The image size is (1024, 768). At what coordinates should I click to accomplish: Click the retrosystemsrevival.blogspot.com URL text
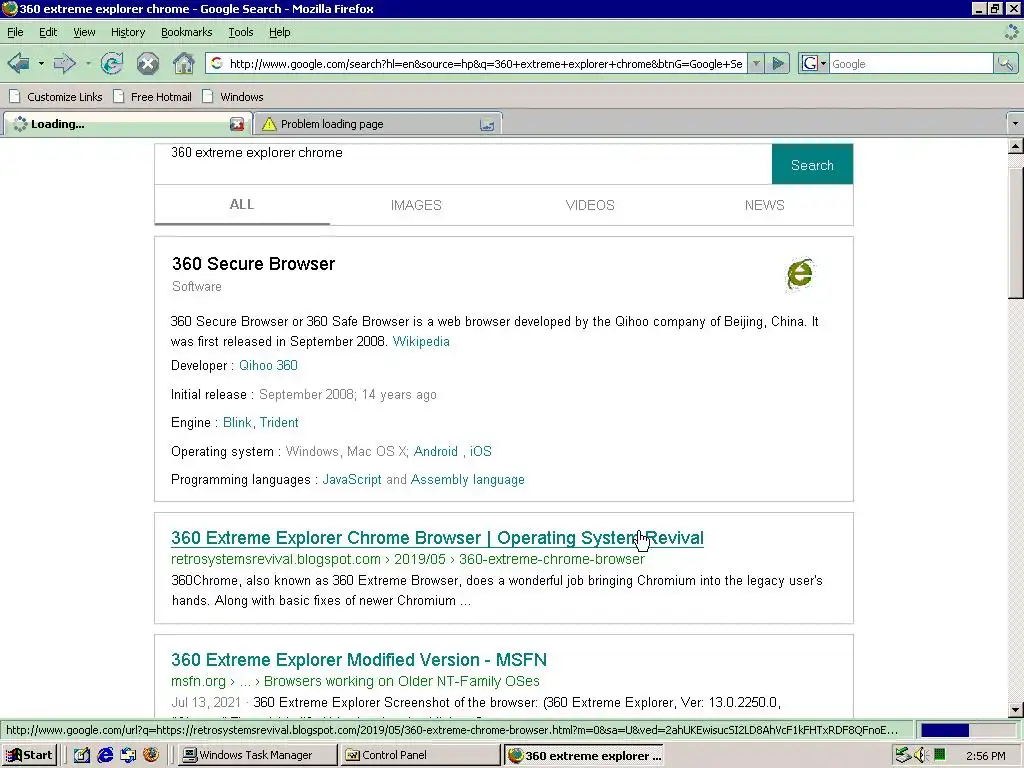[x=276, y=560]
